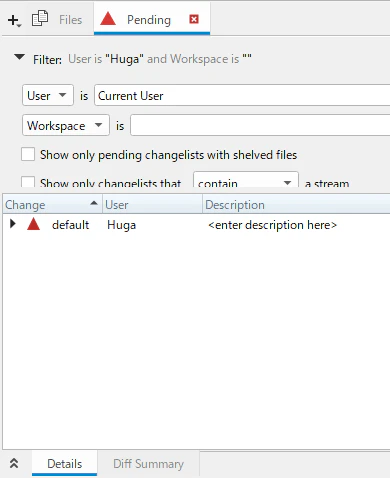Click the Files tab copy-pages icon
390x478 pixels.
tap(40, 18)
